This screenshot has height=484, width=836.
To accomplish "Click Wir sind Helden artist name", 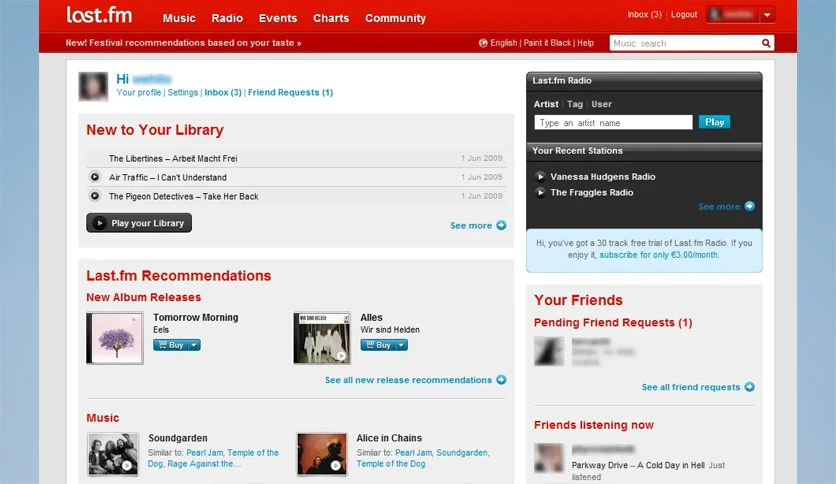I will [390, 329].
